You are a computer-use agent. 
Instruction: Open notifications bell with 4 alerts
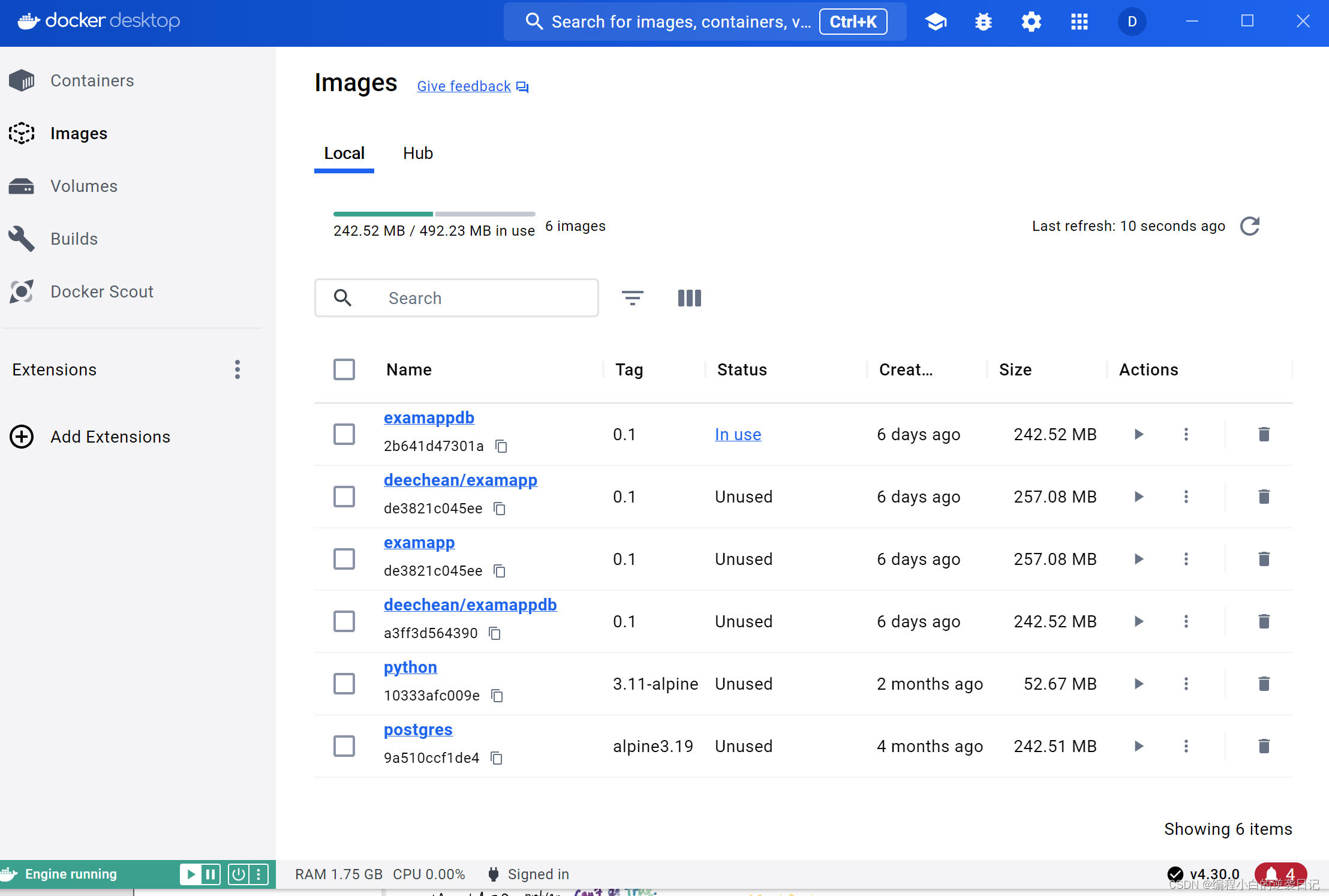(x=1280, y=874)
